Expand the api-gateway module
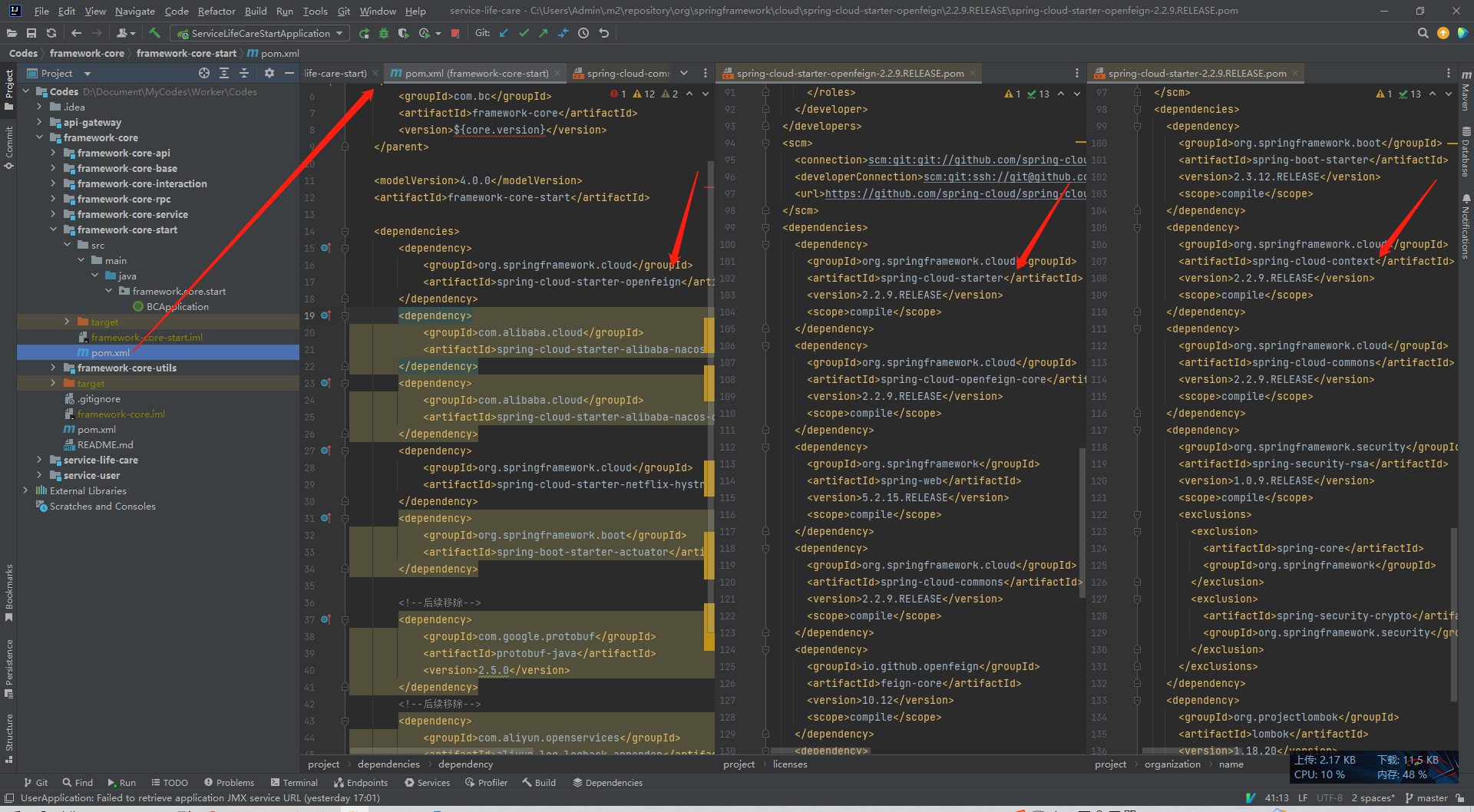The width and height of the screenshot is (1474, 812). (x=39, y=122)
